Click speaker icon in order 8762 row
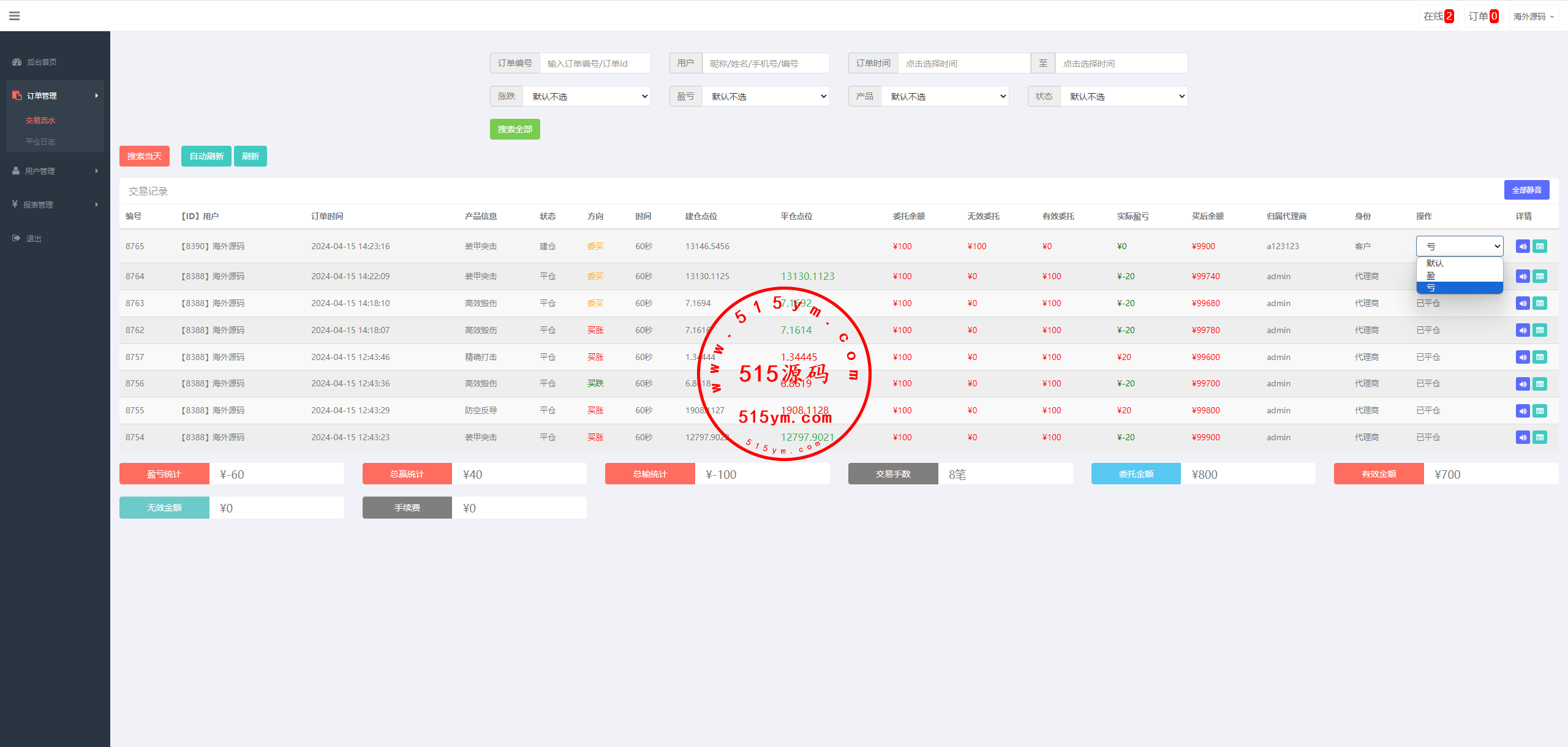Image resolution: width=1568 pixels, height=747 pixels. point(1523,330)
